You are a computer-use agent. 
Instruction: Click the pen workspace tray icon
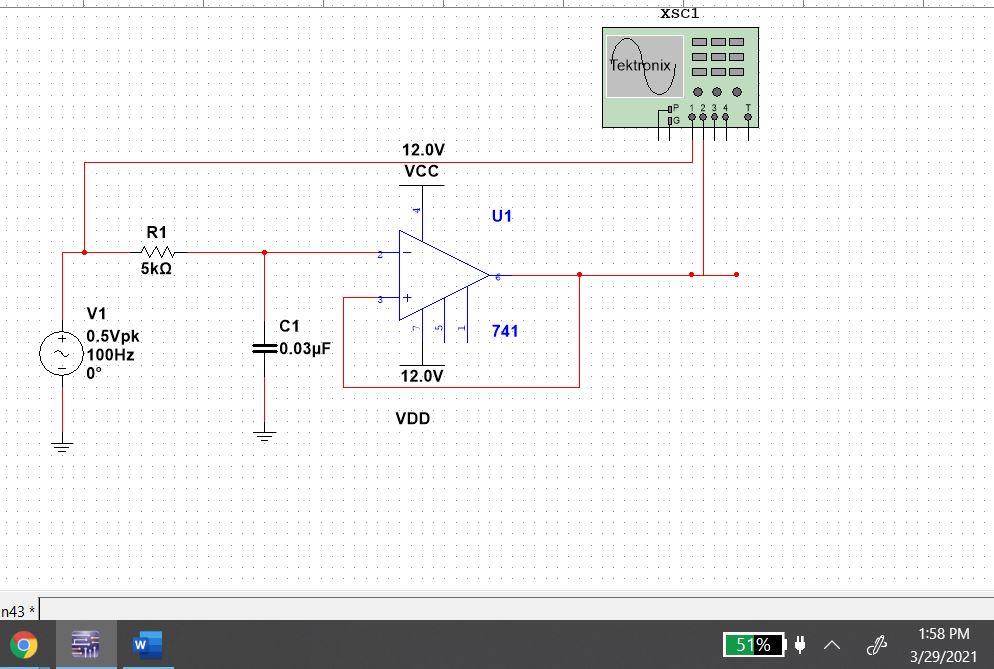(877, 646)
